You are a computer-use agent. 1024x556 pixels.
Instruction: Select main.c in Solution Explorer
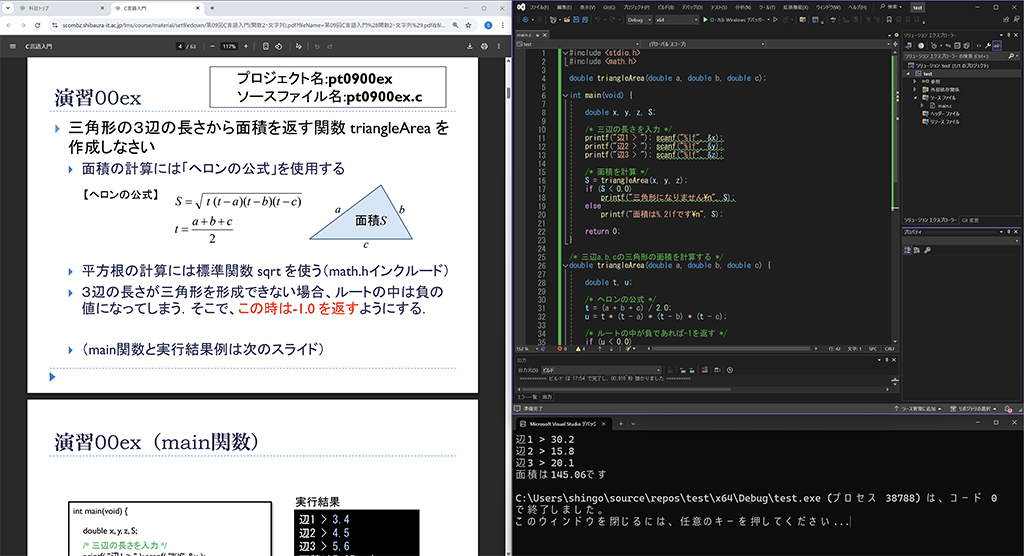click(940, 106)
